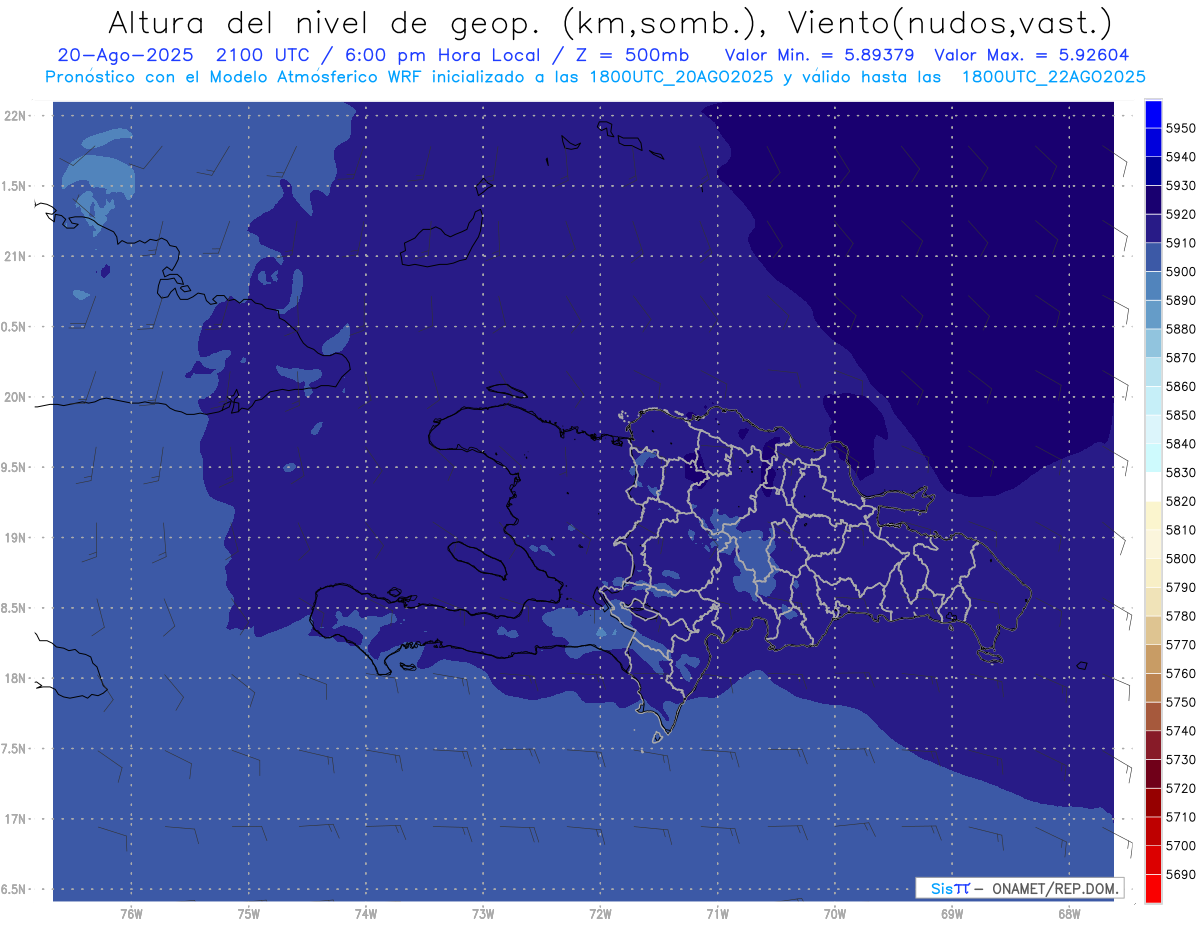Click the 69W longitude axis label
1200x927 pixels.
[x=952, y=913]
